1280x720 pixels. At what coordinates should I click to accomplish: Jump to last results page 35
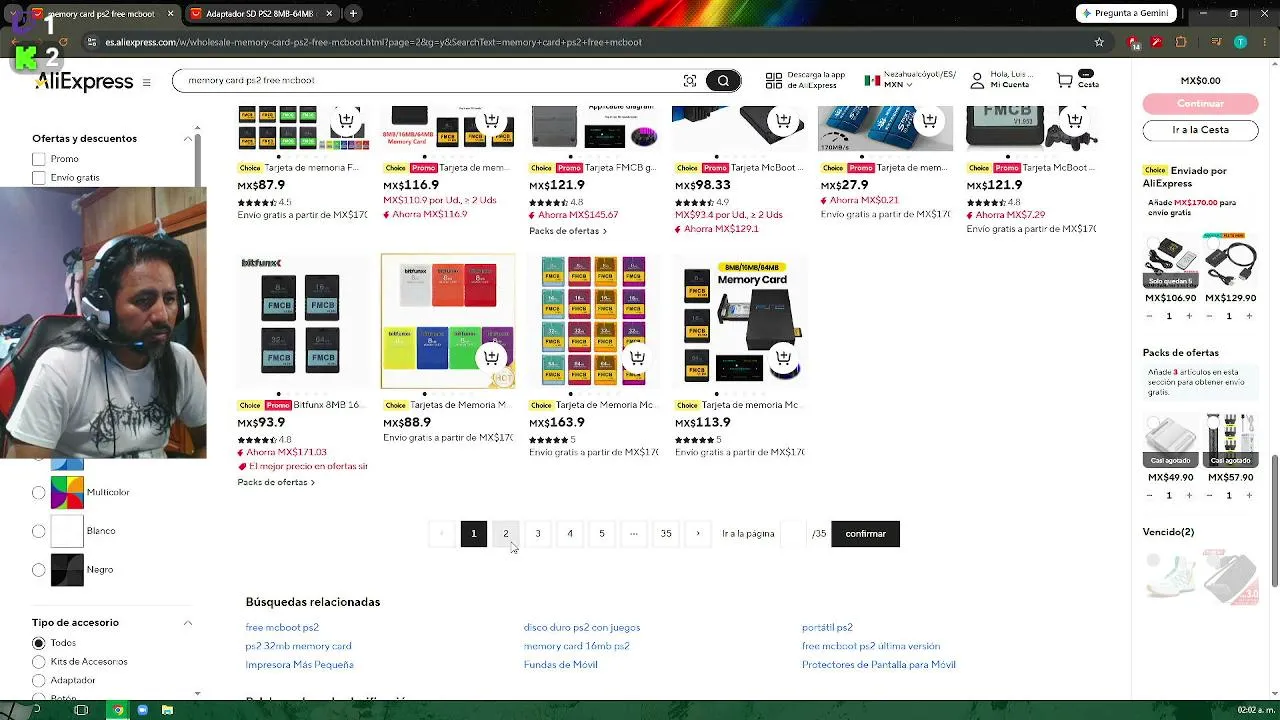point(666,534)
